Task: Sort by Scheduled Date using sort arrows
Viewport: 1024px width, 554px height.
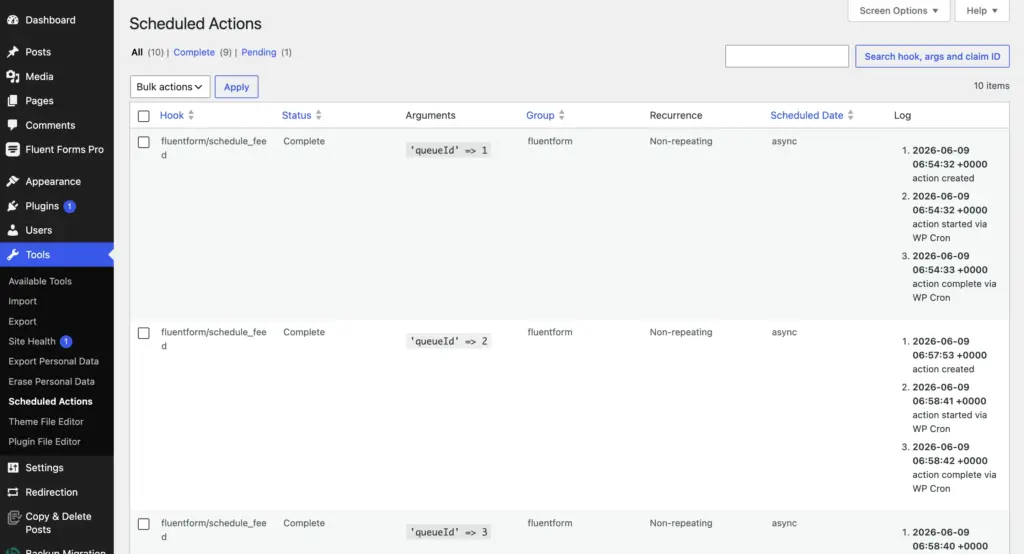Action: pos(850,115)
